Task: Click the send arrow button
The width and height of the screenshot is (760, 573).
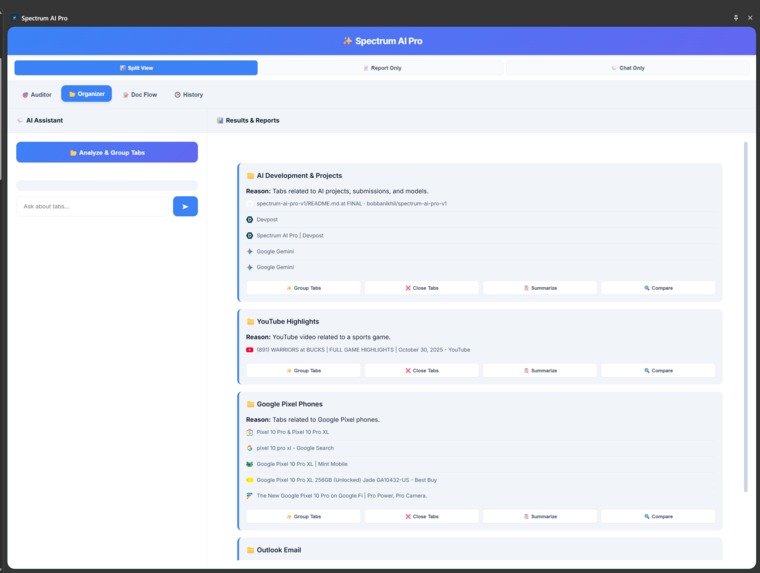Action: 185,206
